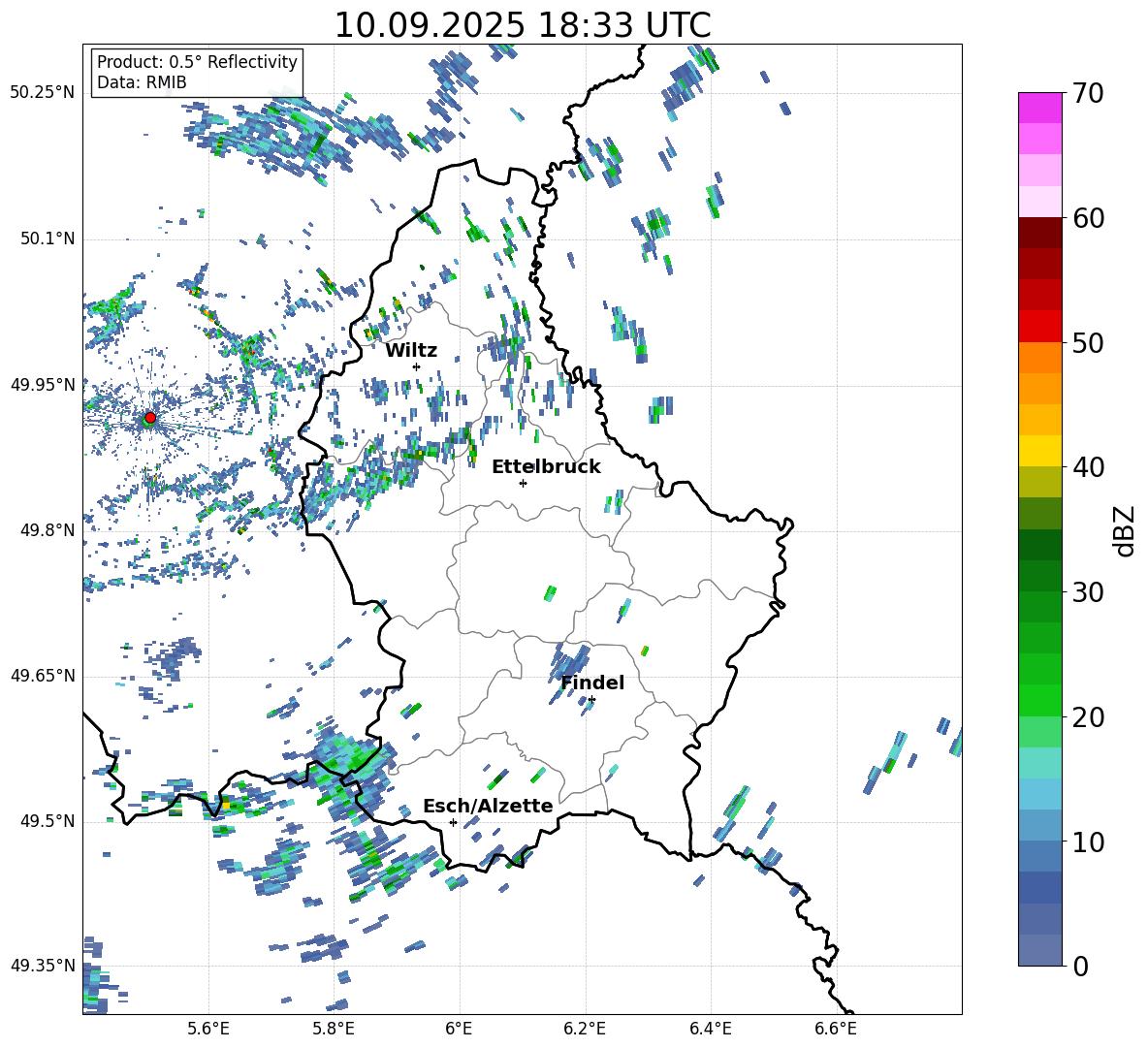Image resolution: width=1148 pixels, height=1048 pixels.
Task: Click the 5.8°E longitude tick label
Action: point(334,1029)
